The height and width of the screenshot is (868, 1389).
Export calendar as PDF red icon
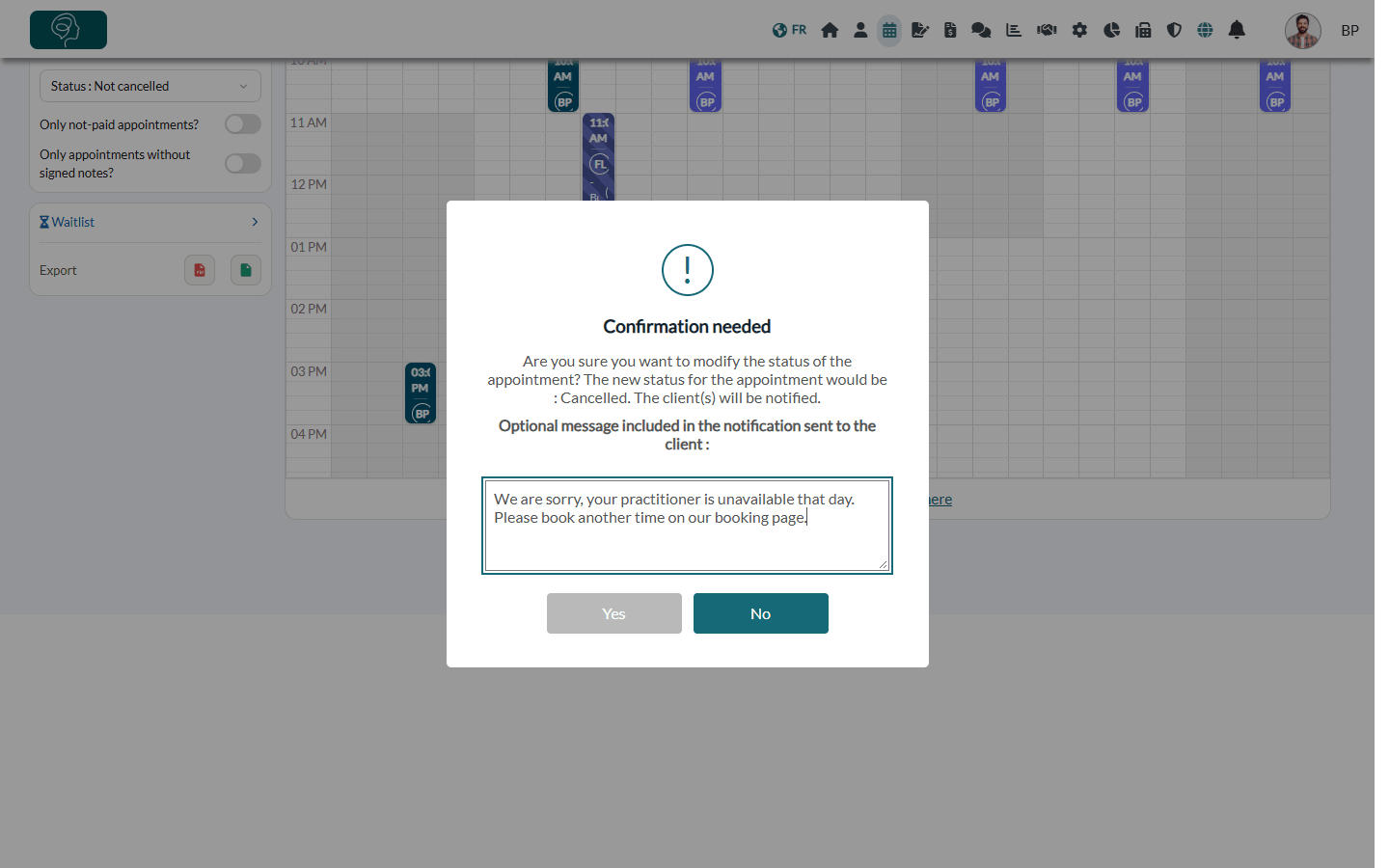click(x=200, y=270)
